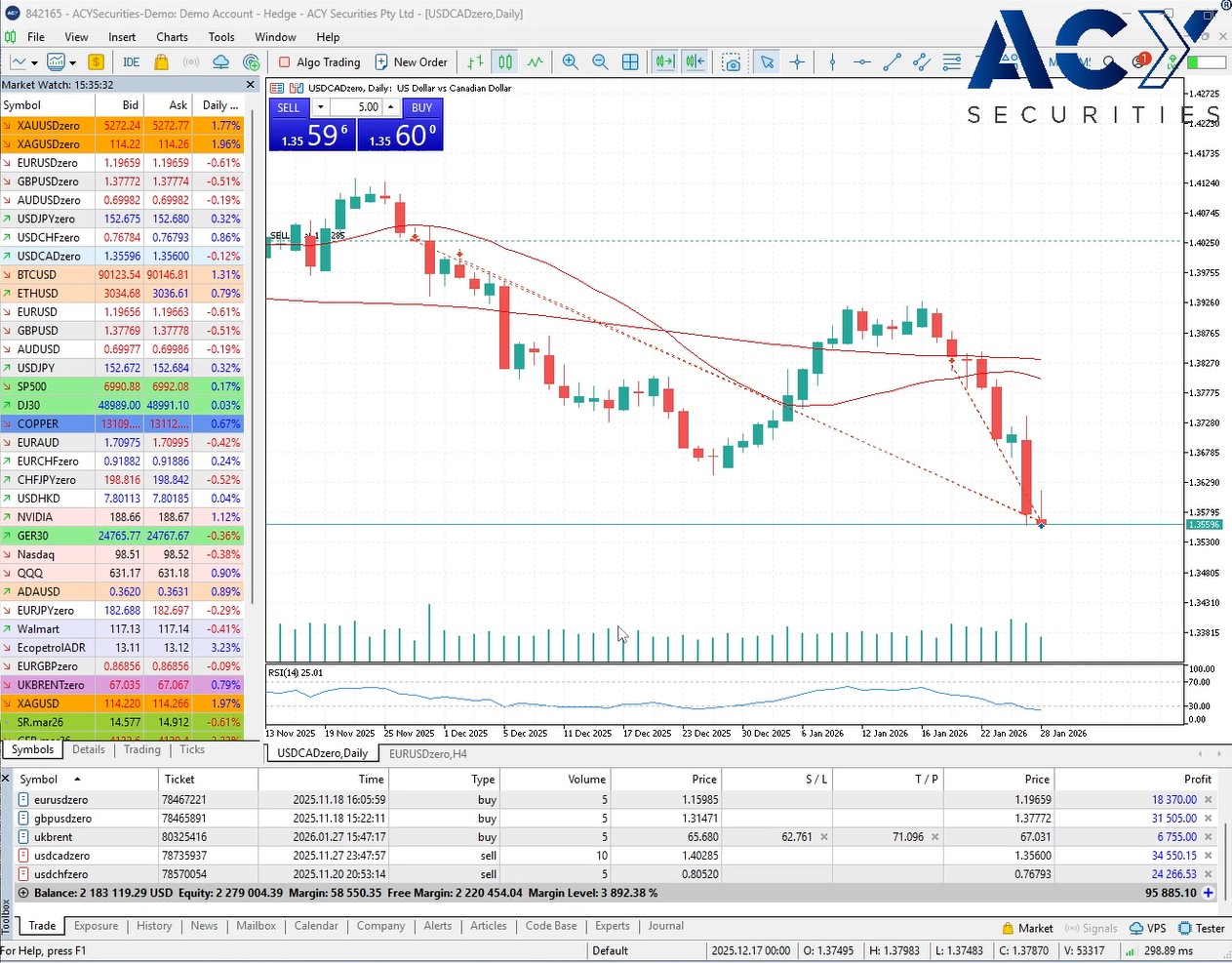Switch to the History tab in Toolbox
The image size is (1232, 963).
pos(154,926)
